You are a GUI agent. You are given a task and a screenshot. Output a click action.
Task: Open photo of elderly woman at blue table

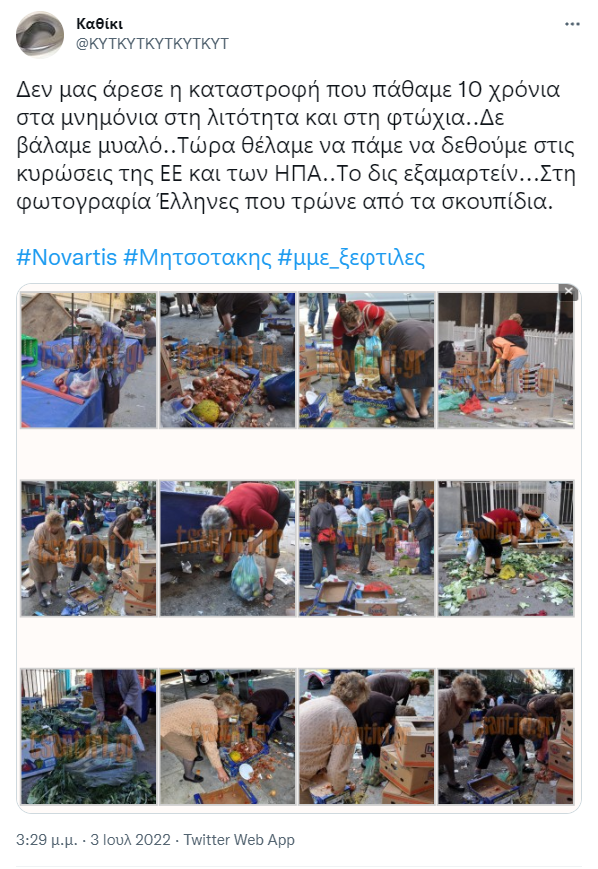click(89, 360)
